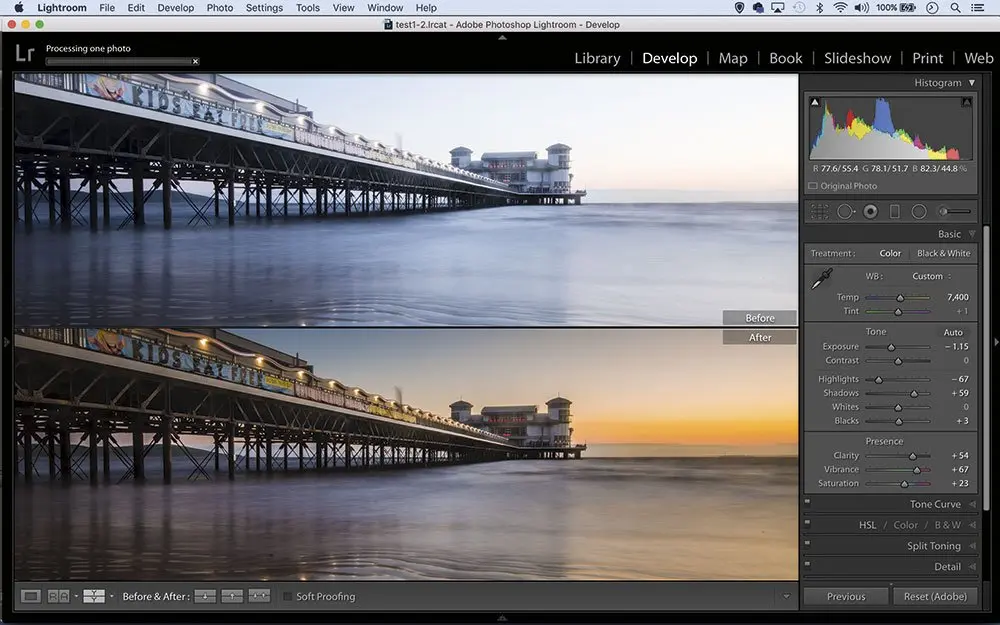Switch to the Library module
This screenshot has width=1000, height=625.
(x=597, y=58)
